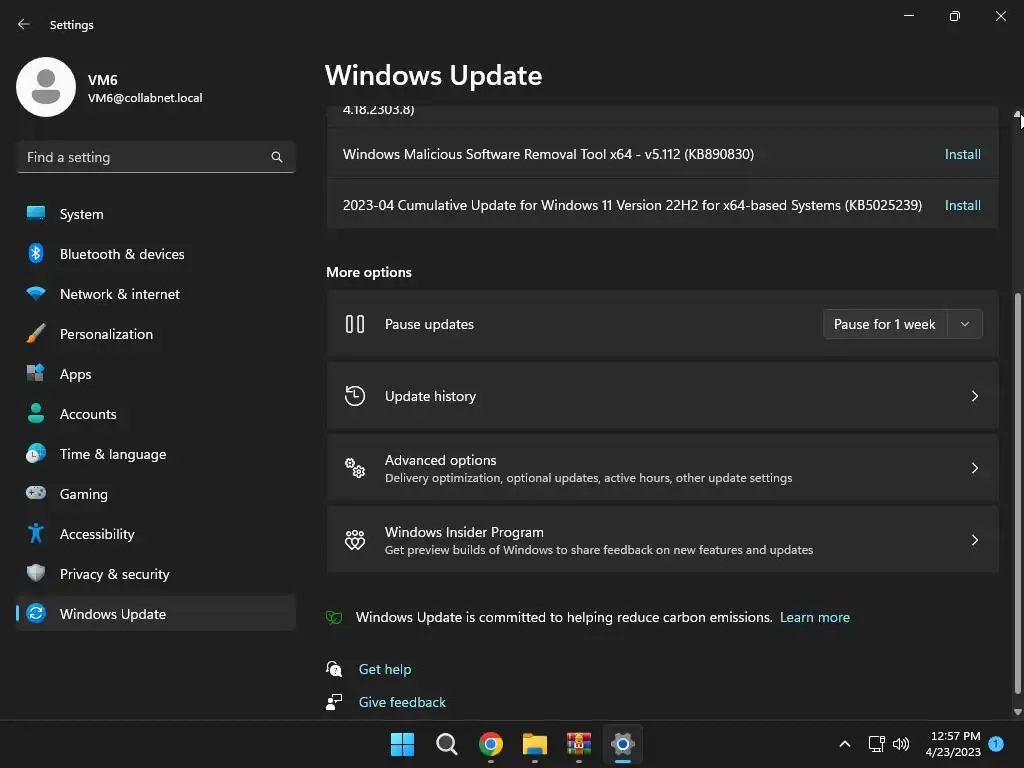This screenshot has height=768, width=1024.
Task: Open the Get help link
Action: pyautogui.click(x=385, y=669)
